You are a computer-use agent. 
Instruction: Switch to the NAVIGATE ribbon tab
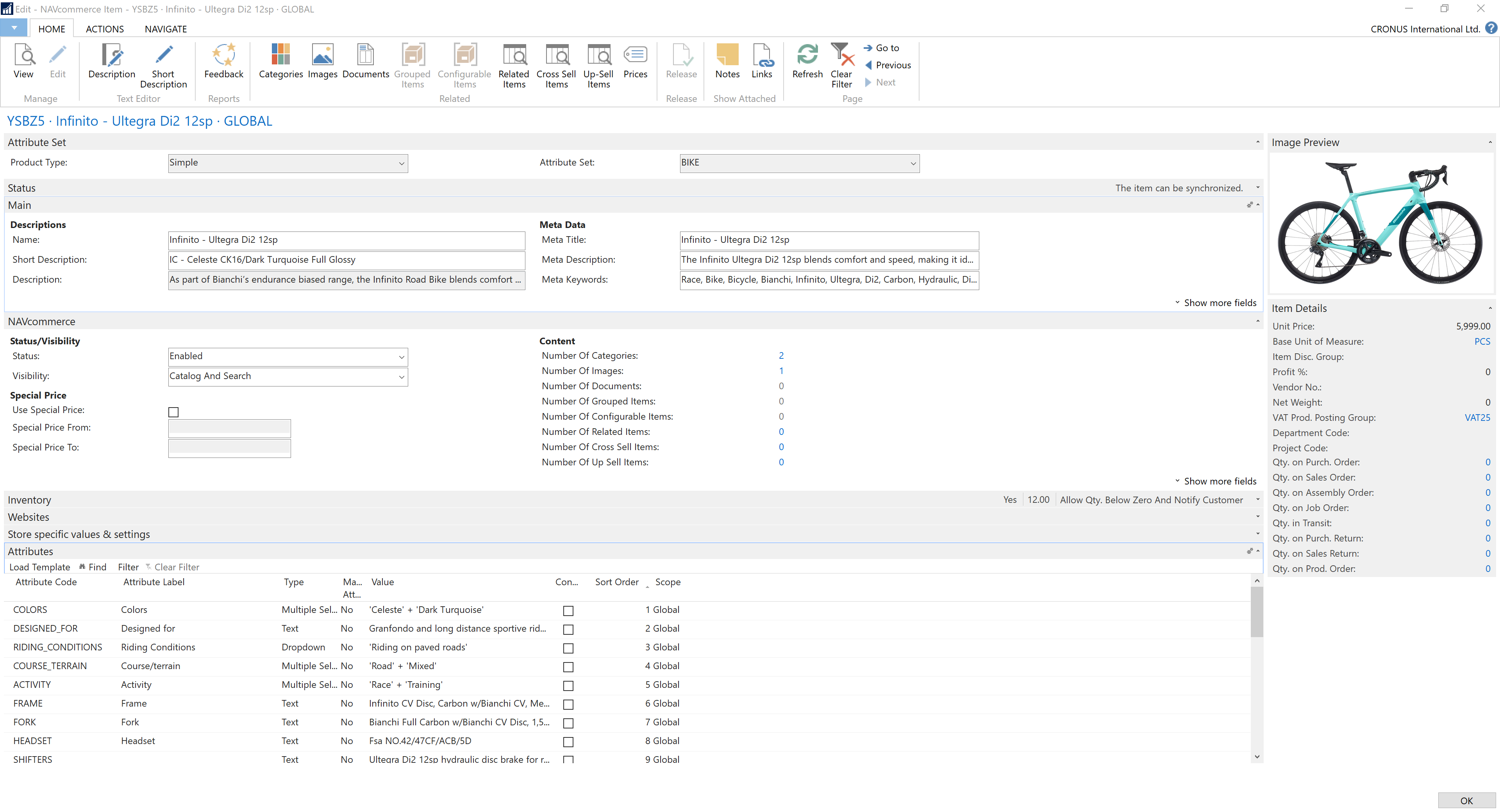[x=165, y=29]
